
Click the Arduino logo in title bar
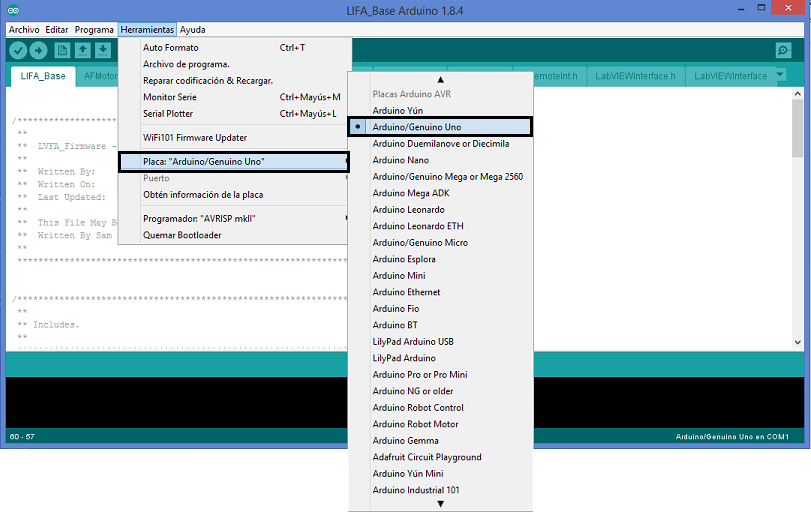pos(13,10)
